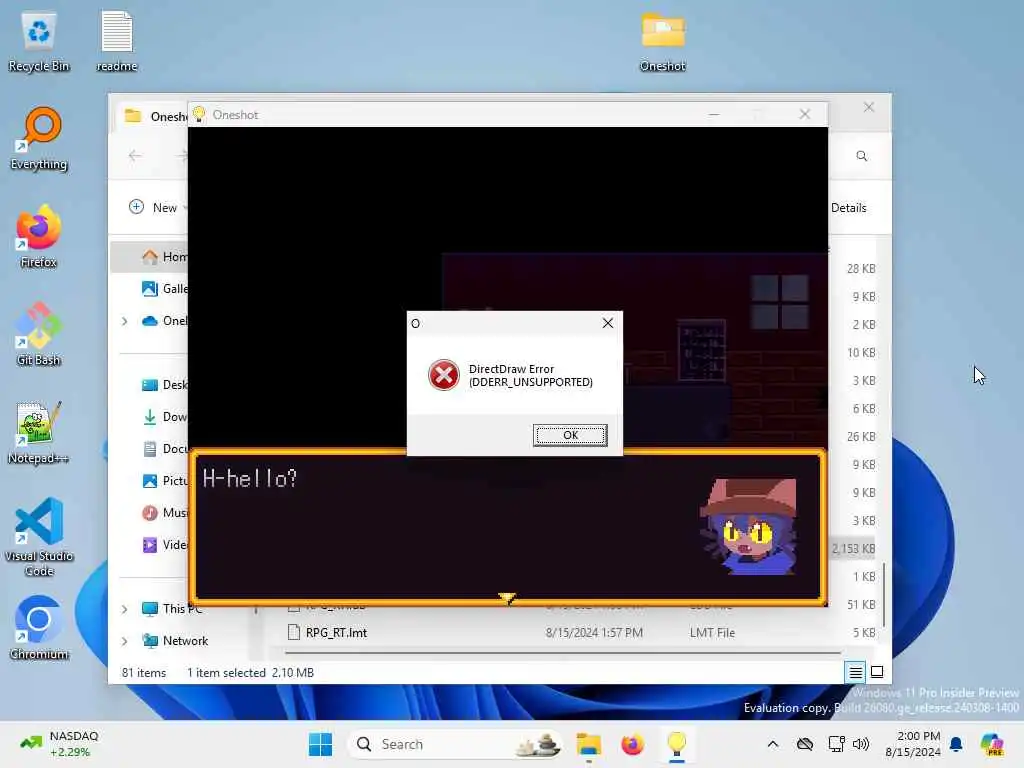1024x768 pixels.
Task: Click the network tray icon
Action: tap(836, 744)
